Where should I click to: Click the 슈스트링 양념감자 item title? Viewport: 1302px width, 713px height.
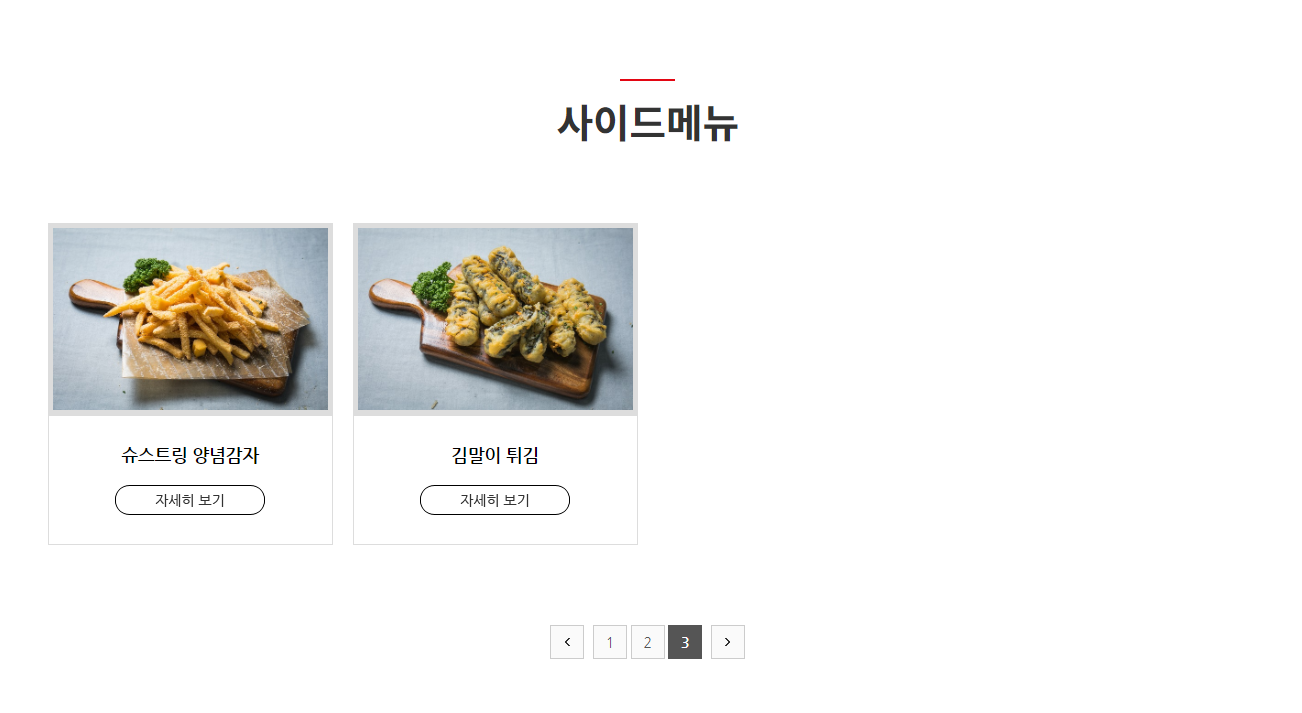190,456
